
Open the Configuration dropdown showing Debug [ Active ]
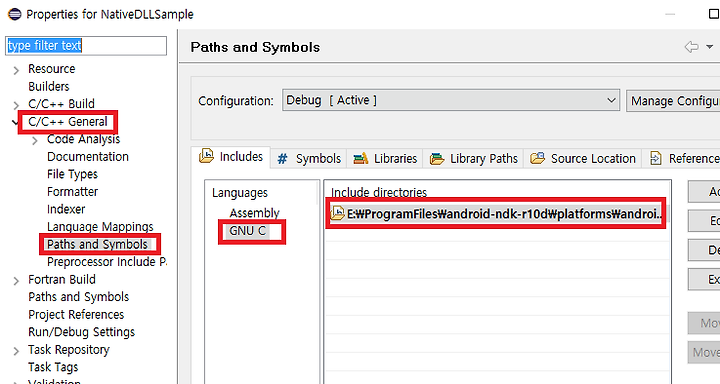(451, 101)
